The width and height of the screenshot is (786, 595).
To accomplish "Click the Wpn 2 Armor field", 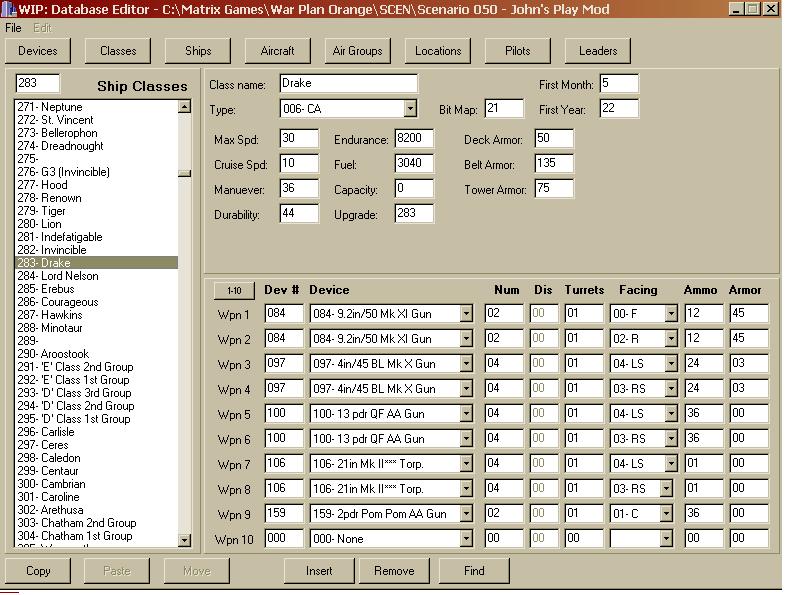I will [x=749, y=339].
